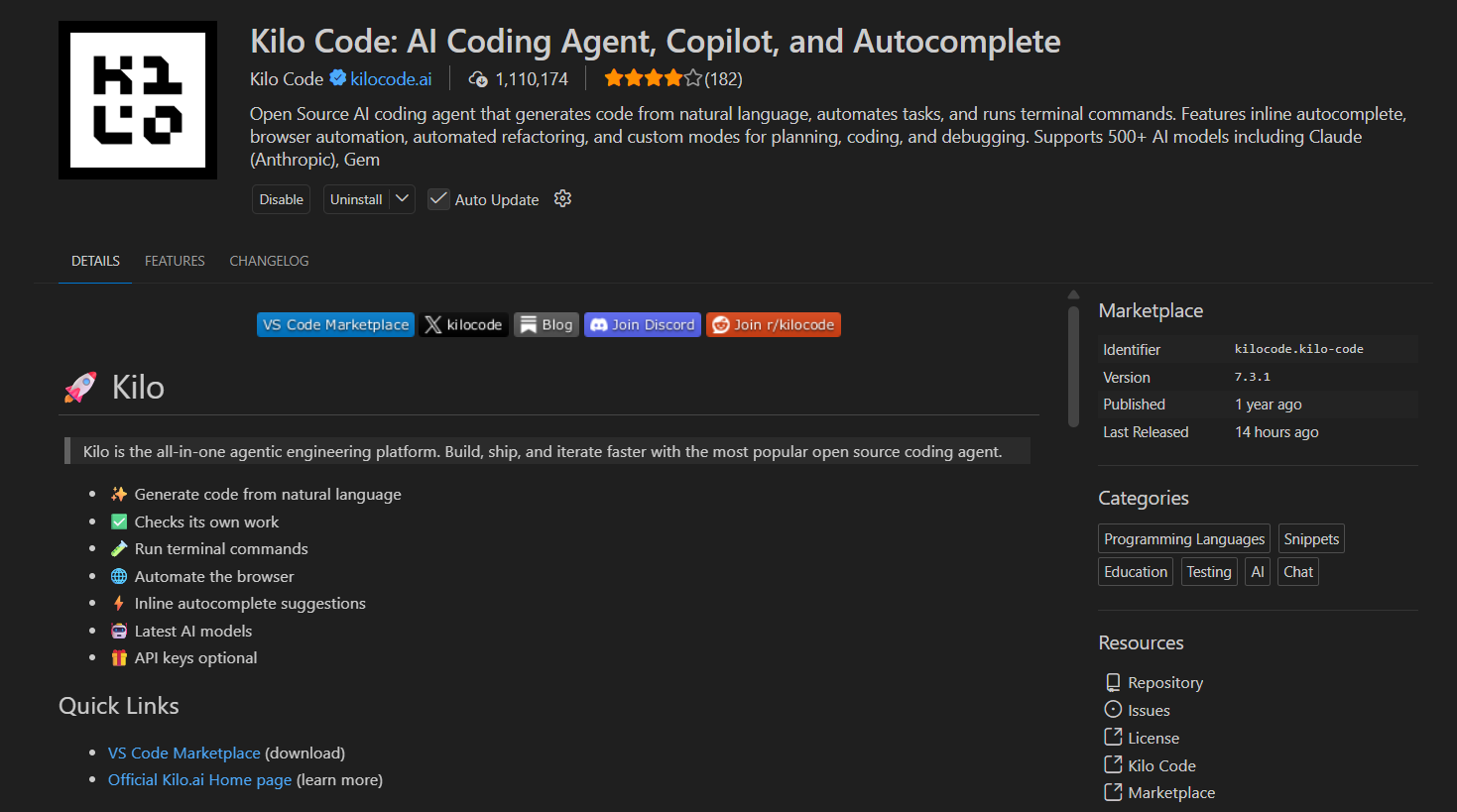Open the extension manage gear icon
Image resolution: width=1457 pixels, height=812 pixels.
click(x=562, y=199)
